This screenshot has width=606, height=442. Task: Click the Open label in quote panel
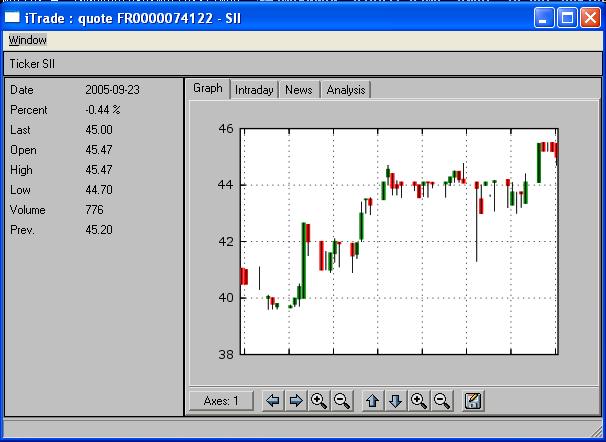23,150
